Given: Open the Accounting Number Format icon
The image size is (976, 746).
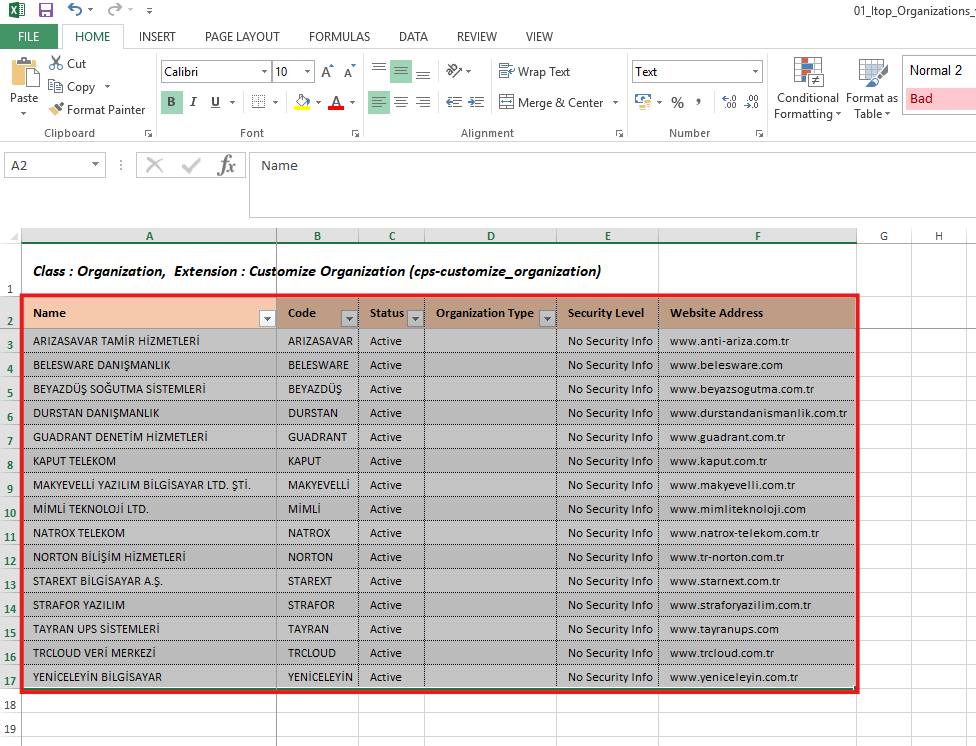Looking at the screenshot, I should pyautogui.click(x=643, y=102).
